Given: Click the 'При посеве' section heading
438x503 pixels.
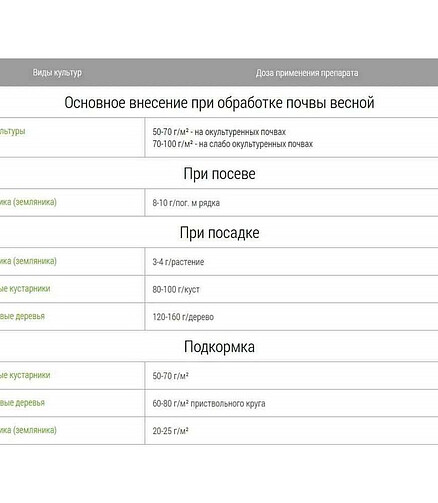Looking at the screenshot, I should (219, 173).
